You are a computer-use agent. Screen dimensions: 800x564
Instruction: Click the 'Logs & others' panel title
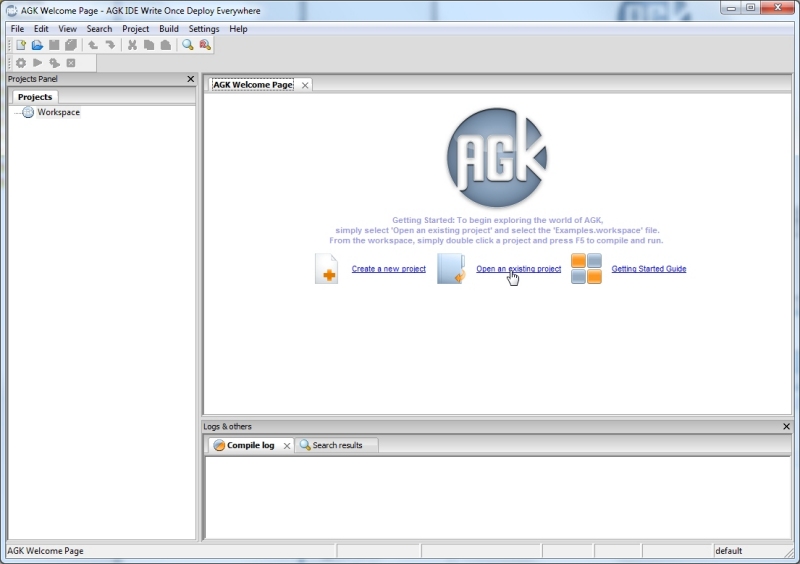click(x=228, y=426)
